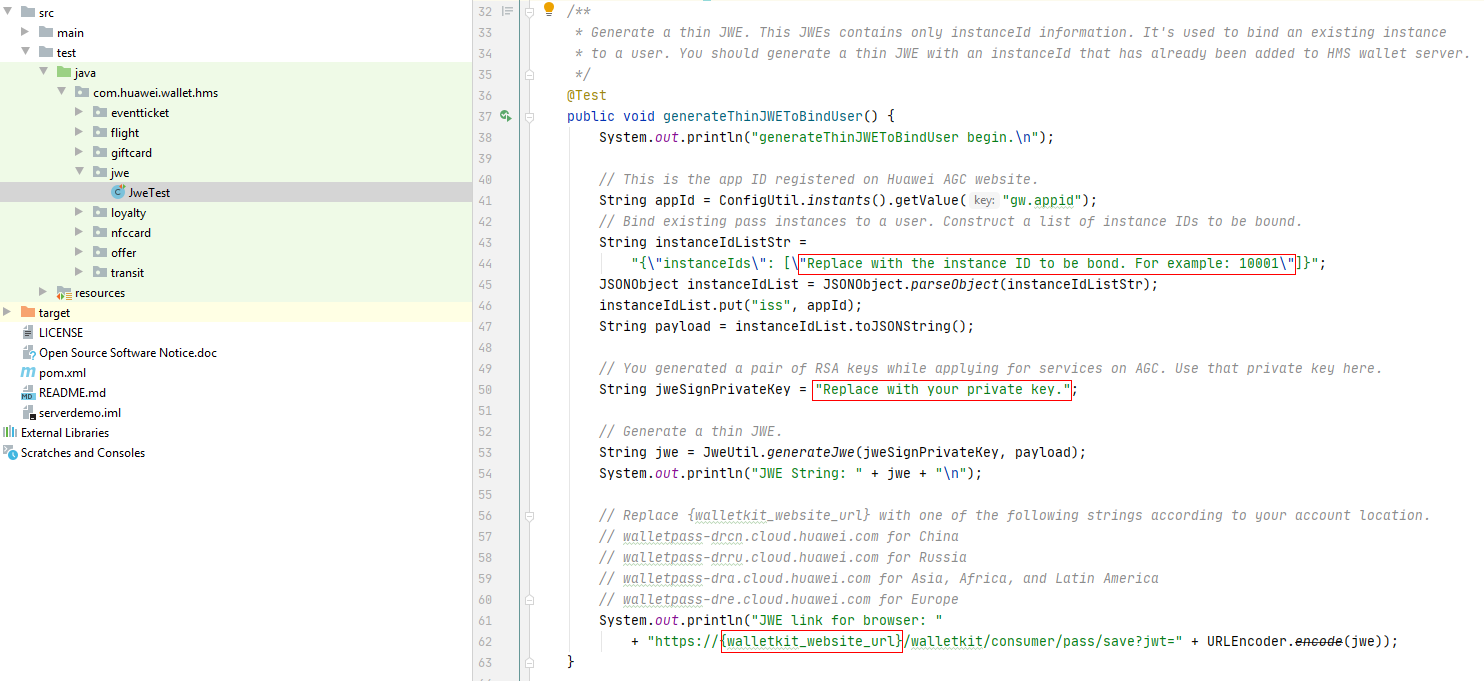Select serverdemo.iml in the project tree

(80, 413)
